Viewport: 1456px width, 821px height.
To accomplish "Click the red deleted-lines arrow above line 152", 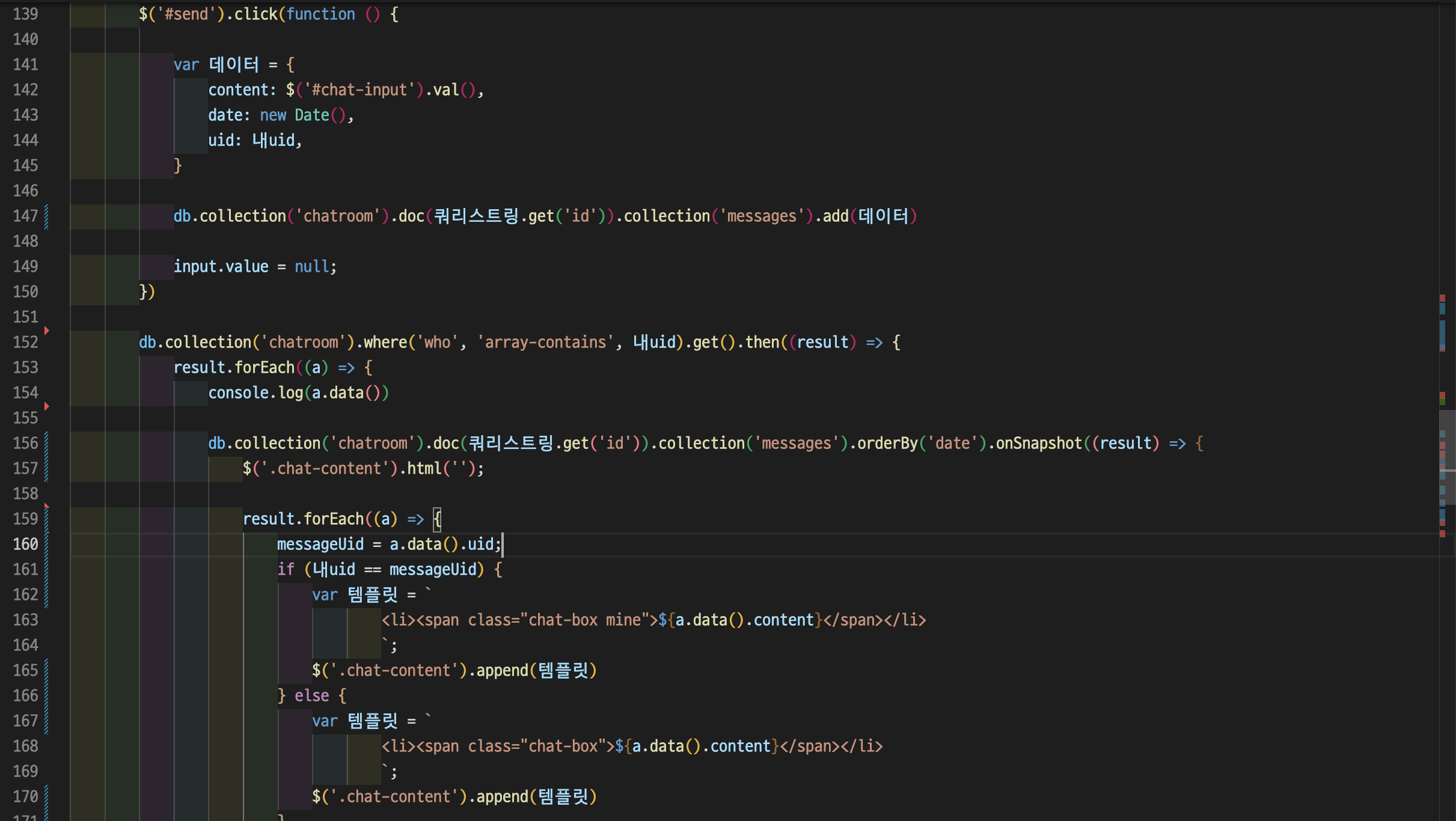I will (x=46, y=331).
